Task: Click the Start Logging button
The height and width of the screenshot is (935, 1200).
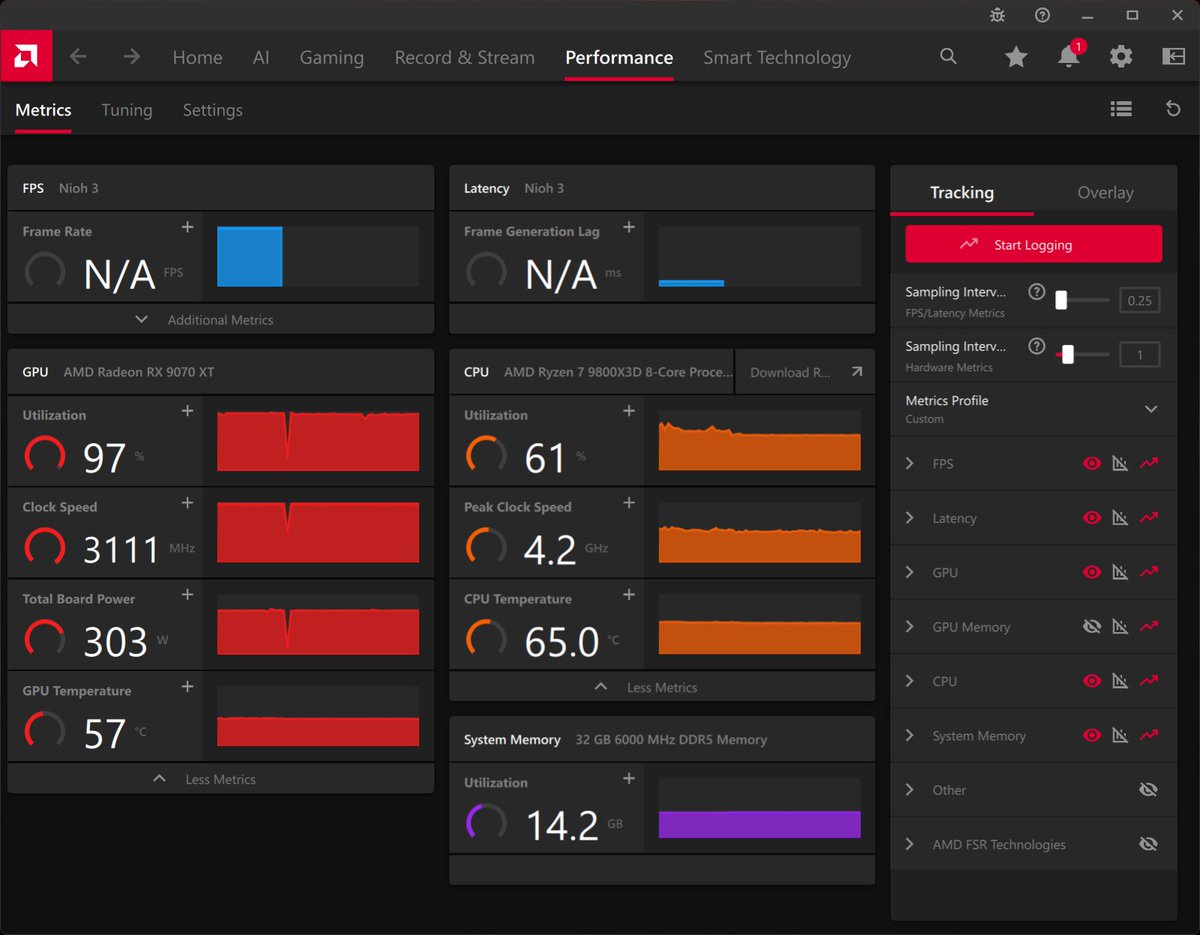Action: click(x=1034, y=244)
